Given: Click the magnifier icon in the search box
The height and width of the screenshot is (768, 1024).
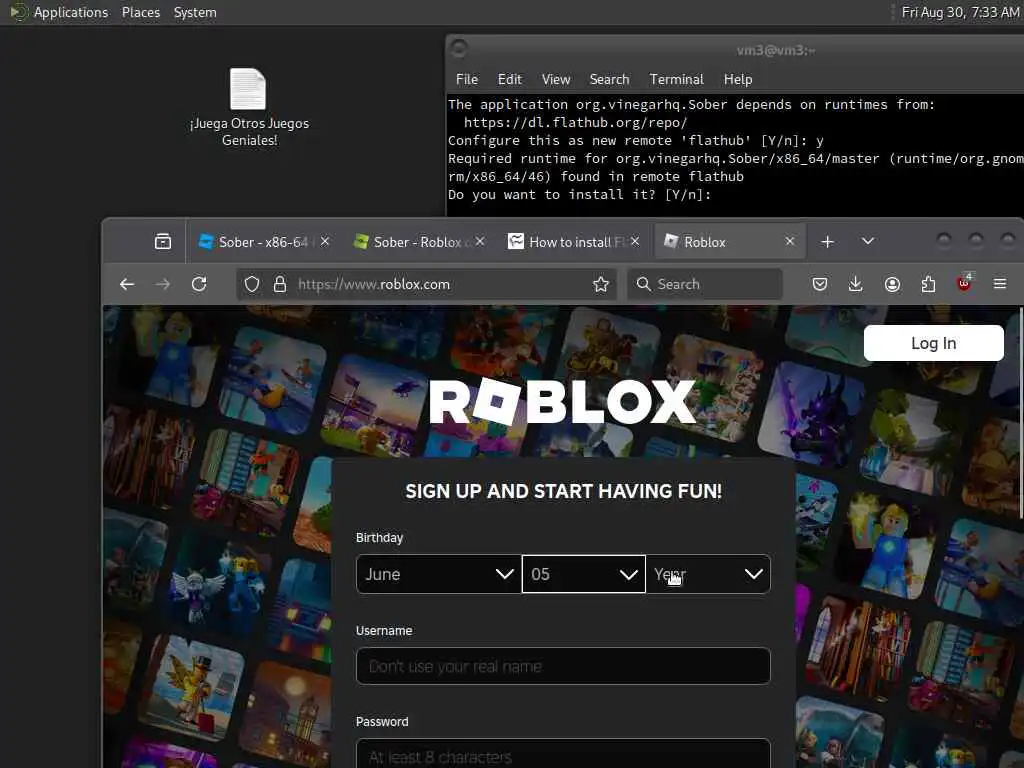Looking at the screenshot, I should tap(643, 284).
